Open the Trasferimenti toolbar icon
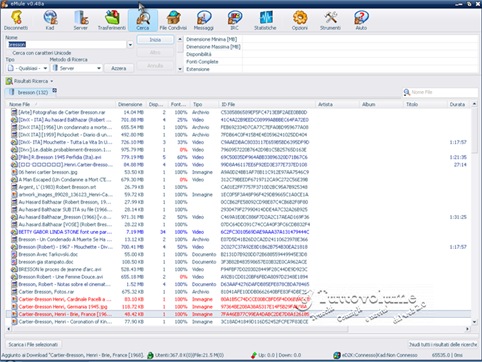The width and height of the screenshot is (482, 362). coord(112,20)
